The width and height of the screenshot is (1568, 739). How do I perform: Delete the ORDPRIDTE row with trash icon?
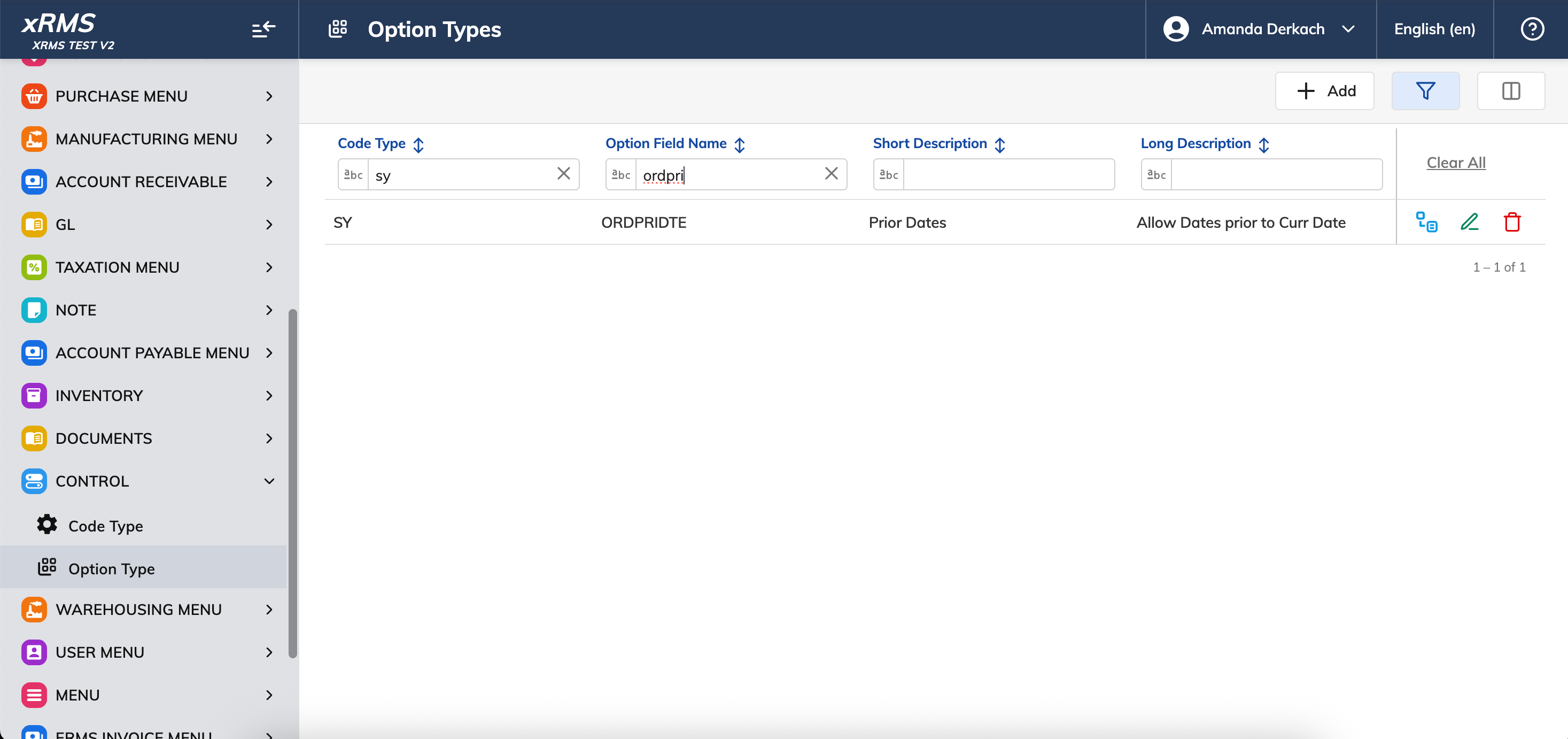pos(1512,222)
